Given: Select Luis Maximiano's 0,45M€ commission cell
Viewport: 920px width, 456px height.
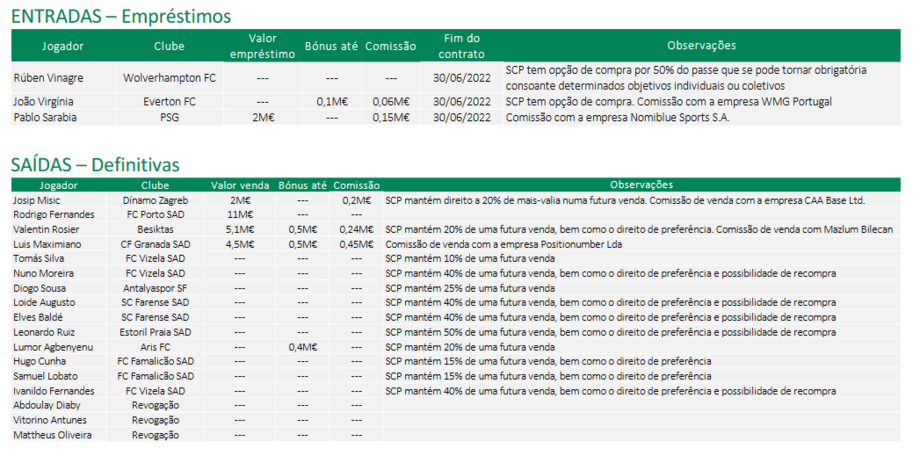Looking at the screenshot, I should [356, 243].
